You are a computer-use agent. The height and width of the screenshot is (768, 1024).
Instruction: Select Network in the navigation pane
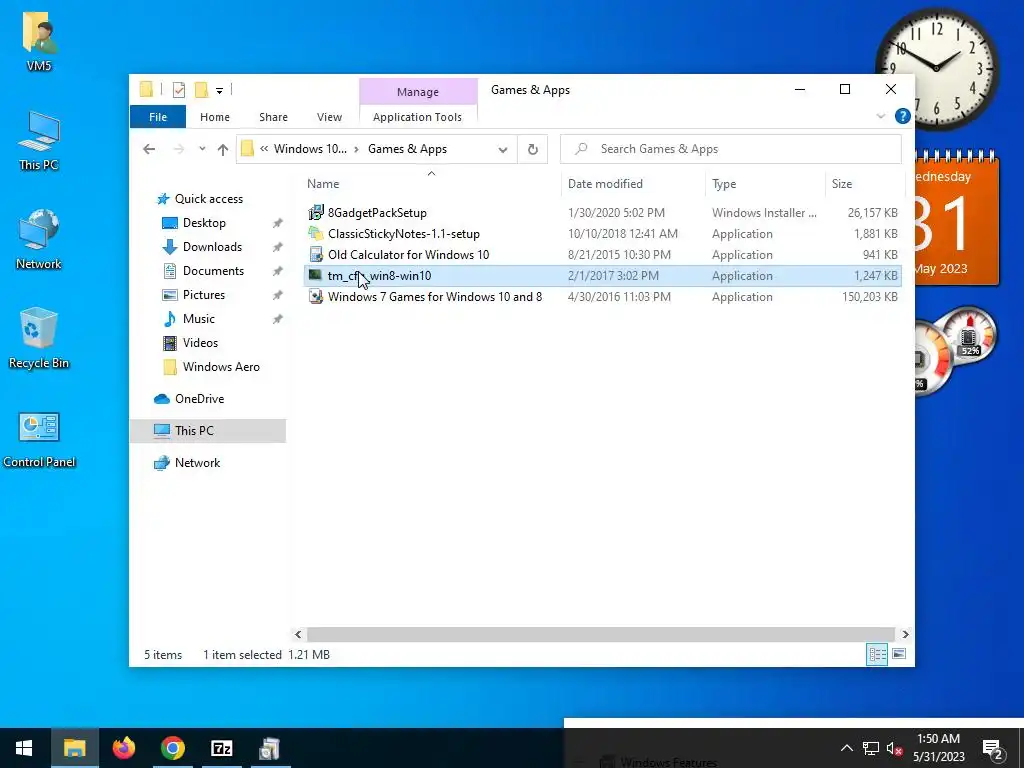coord(197,463)
